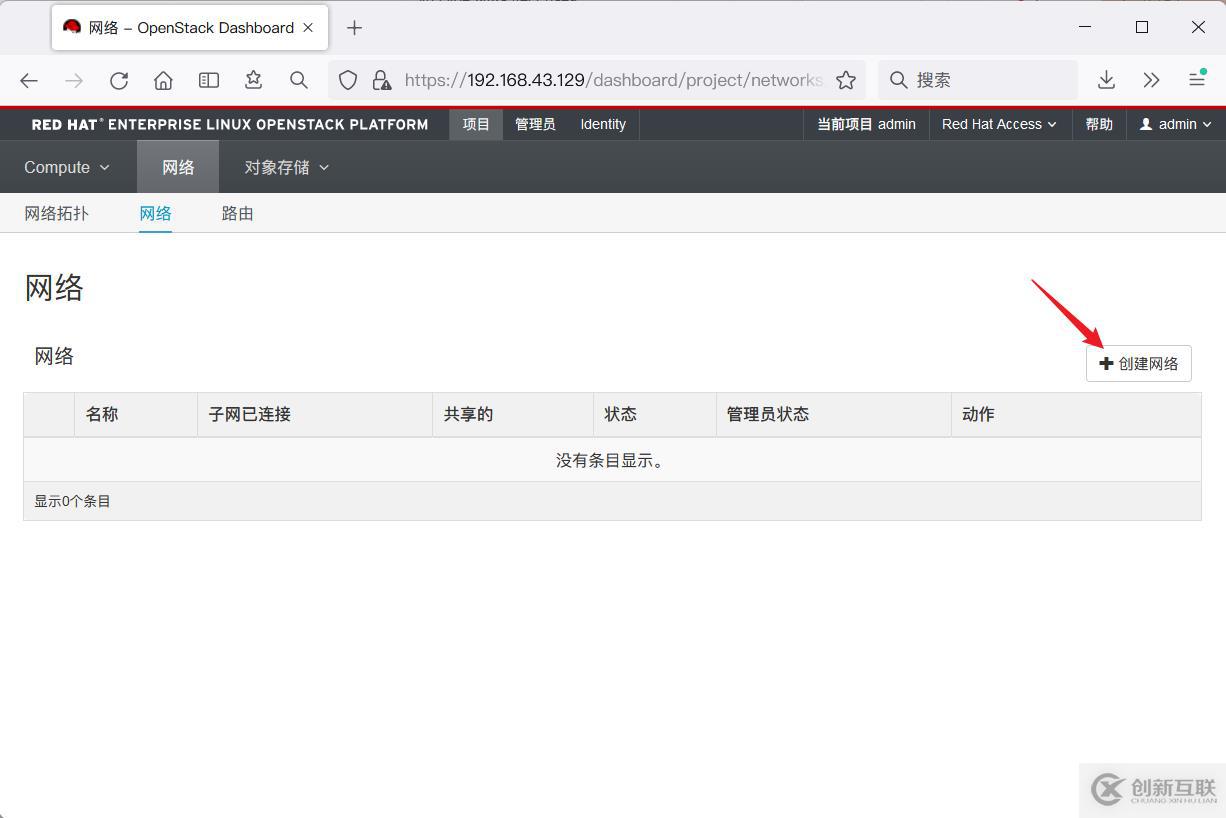Click the Red Hat OpenStack Platform logo
The height and width of the screenshot is (818, 1226).
tap(230, 125)
